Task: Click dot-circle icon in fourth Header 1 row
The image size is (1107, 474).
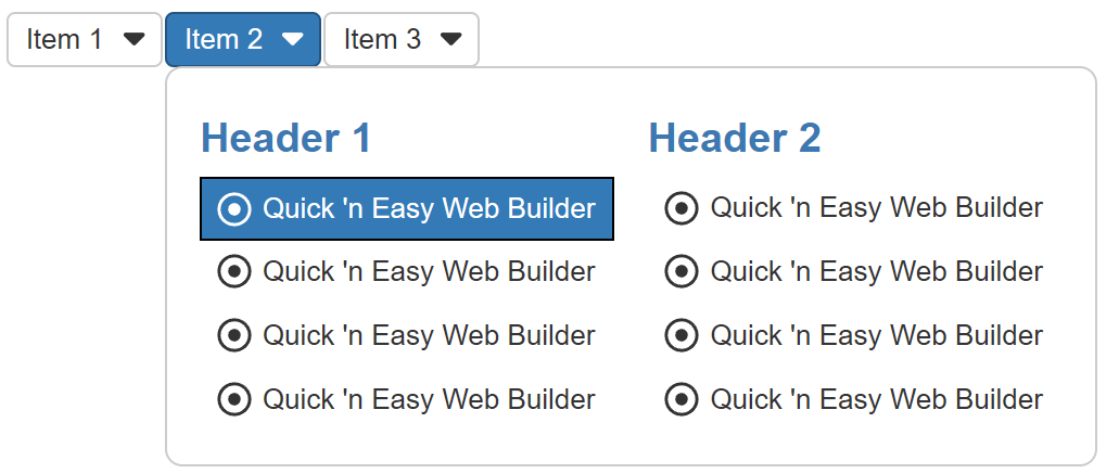Action: point(234,400)
